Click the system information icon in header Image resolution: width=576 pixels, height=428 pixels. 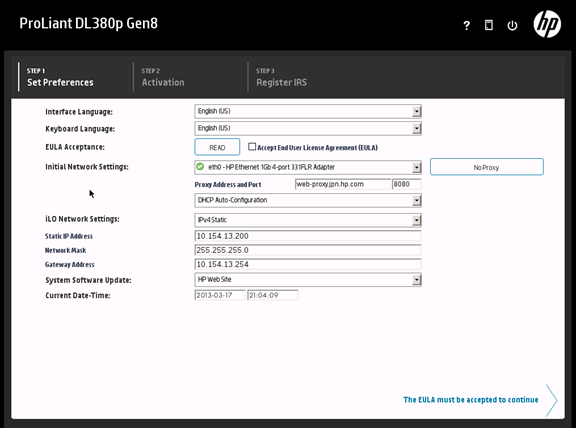(x=489, y=25)
